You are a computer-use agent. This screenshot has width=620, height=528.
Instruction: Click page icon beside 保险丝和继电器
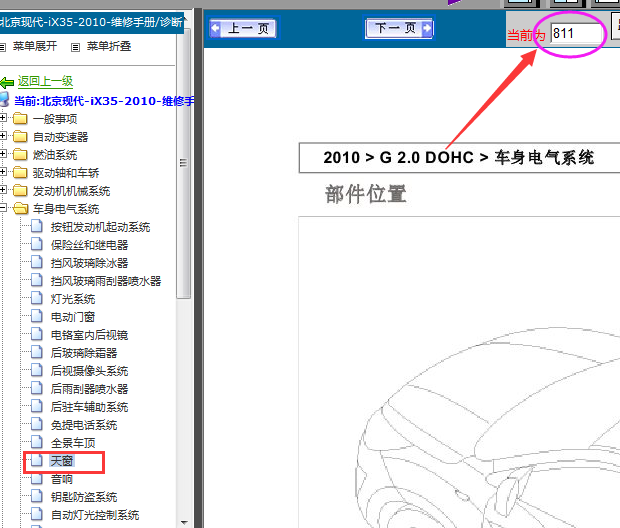coord(37,244)
